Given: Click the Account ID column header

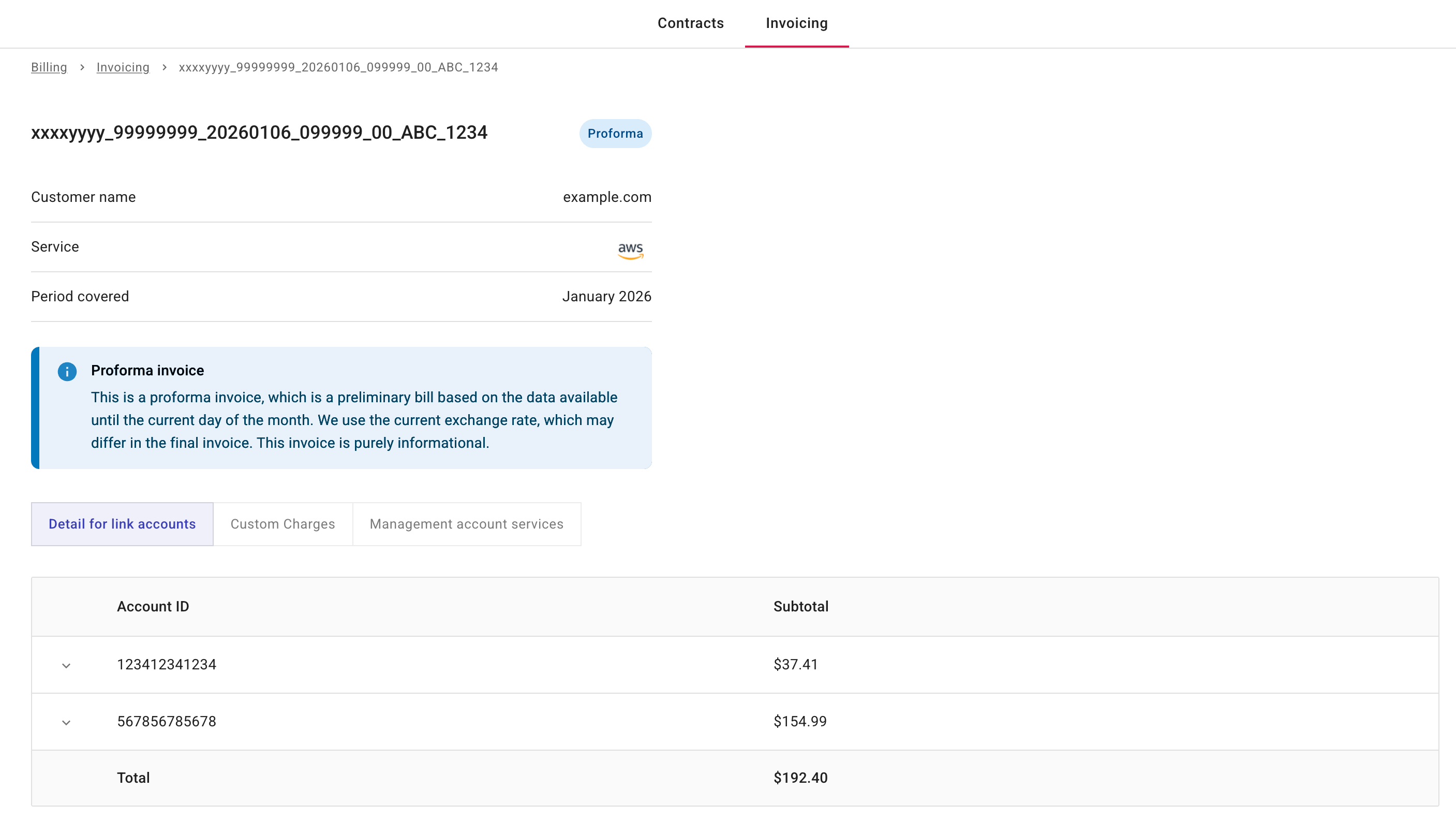Looking at the screenshot, I should tap(153, 606).
